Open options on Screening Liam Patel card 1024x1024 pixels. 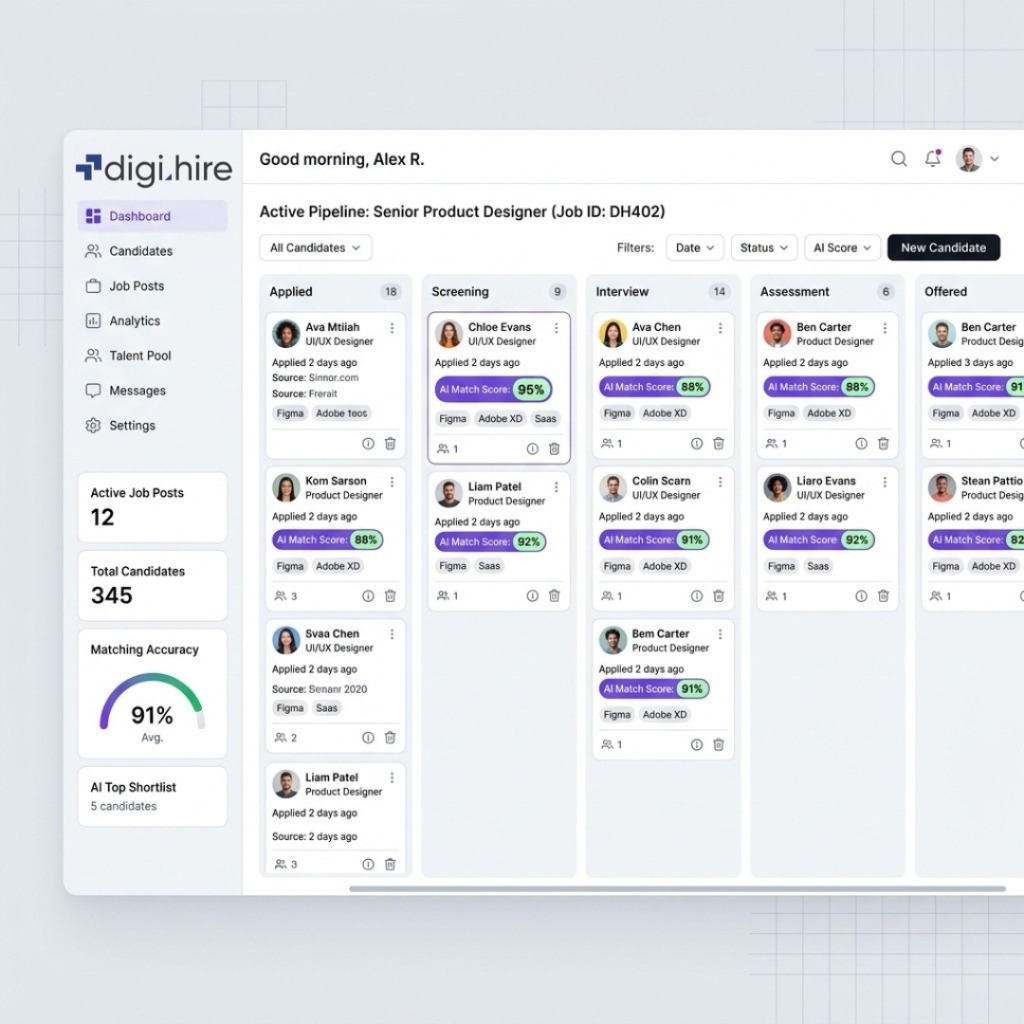[556, 487]
